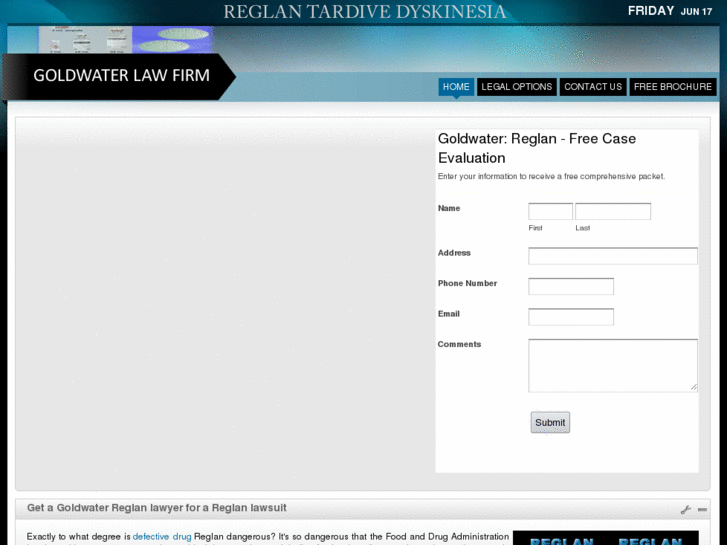Focus the First name input field

click(550, 212)
